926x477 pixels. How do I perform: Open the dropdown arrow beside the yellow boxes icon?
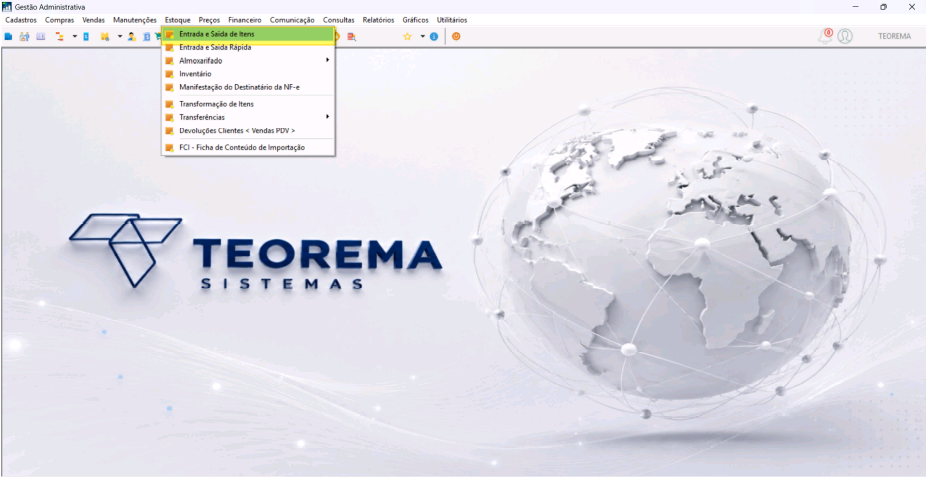click(120, 37)
